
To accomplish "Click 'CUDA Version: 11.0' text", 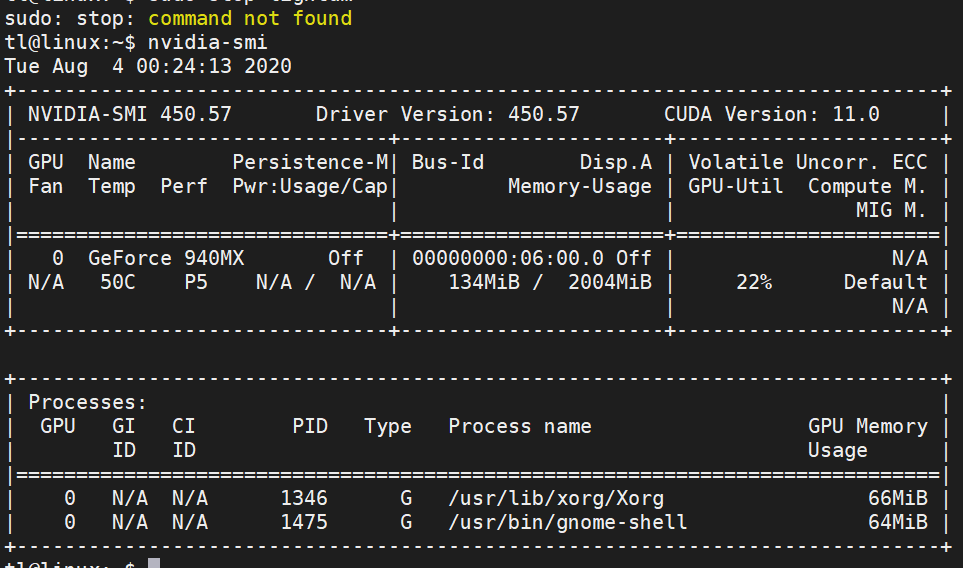I will 772,114.
